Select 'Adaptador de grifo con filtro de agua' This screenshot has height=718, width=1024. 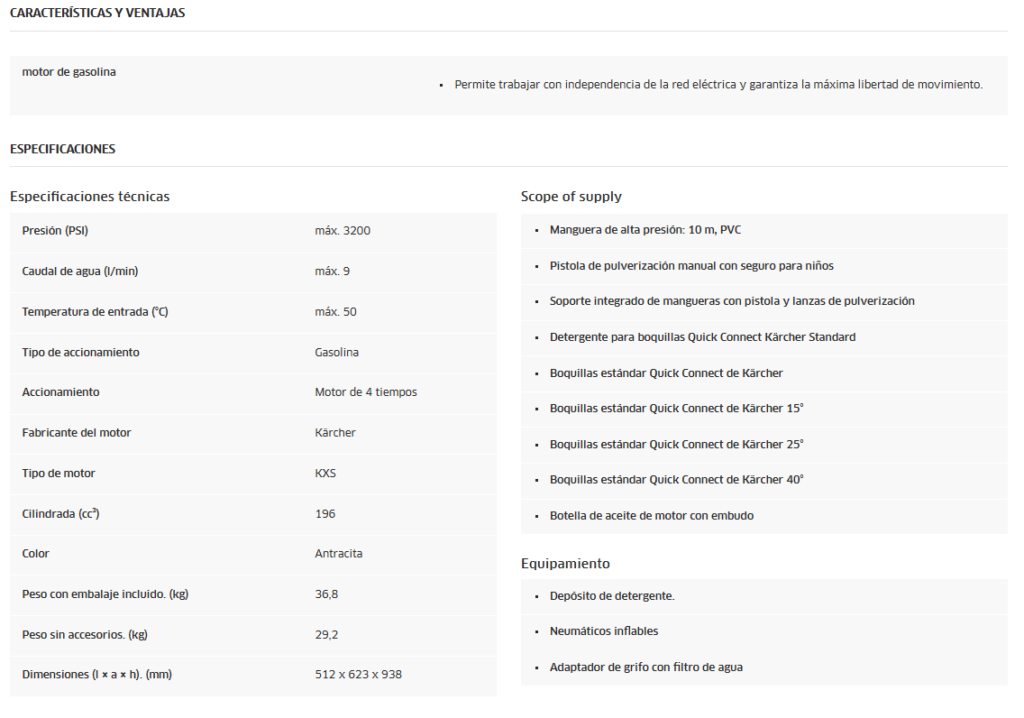pos(646,667)
